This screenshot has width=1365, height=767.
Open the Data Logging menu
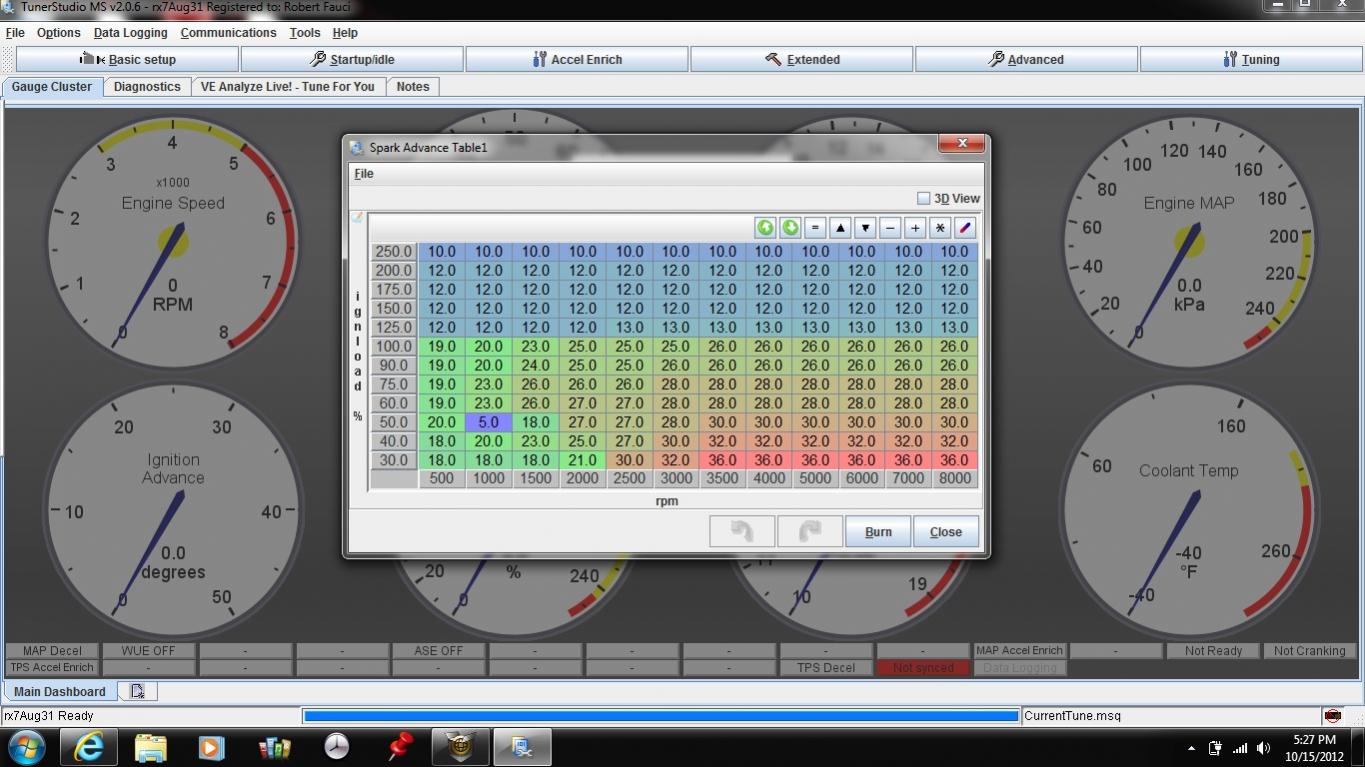(x=130, y=33)
